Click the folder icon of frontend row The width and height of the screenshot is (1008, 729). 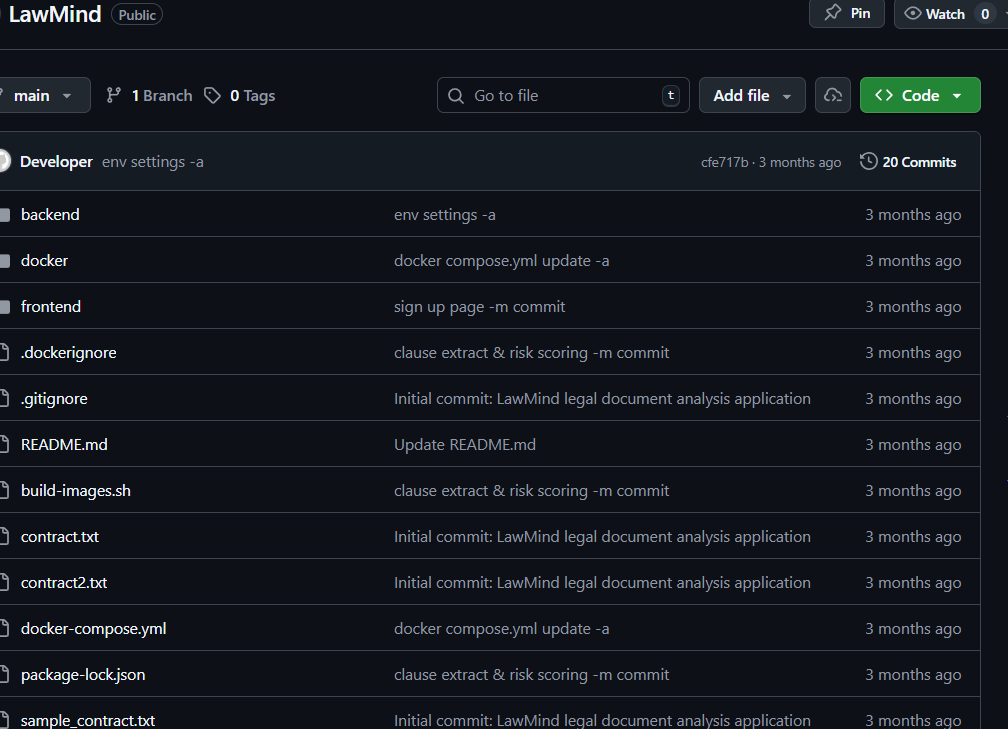4,307
